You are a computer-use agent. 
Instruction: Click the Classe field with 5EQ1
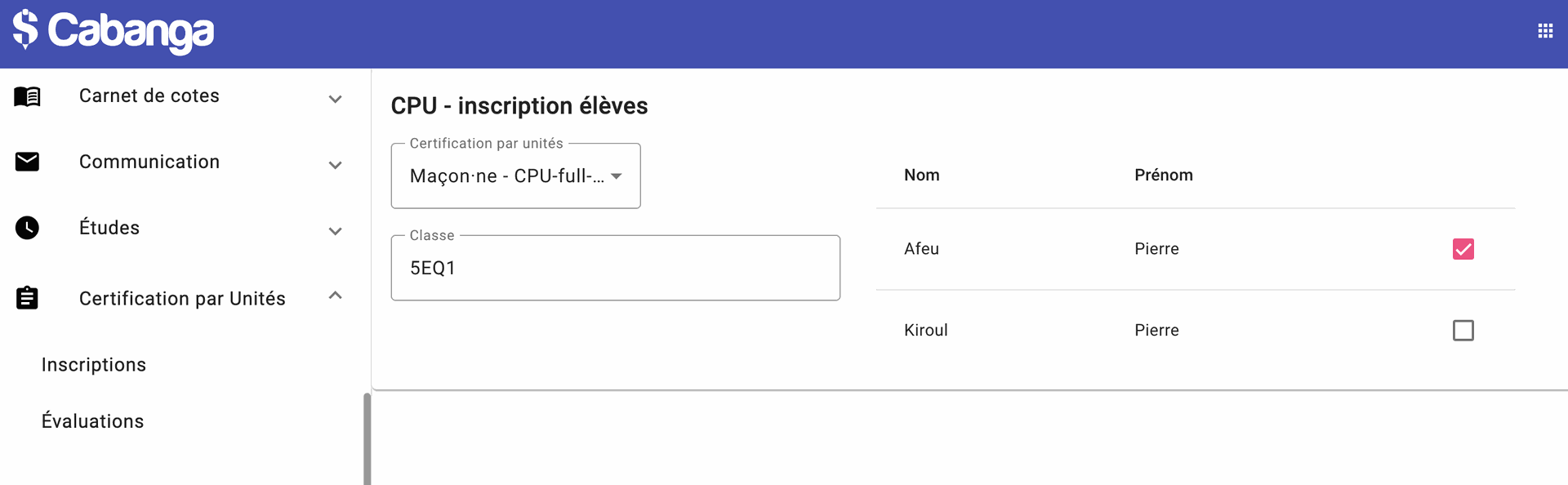pos(615,269)
